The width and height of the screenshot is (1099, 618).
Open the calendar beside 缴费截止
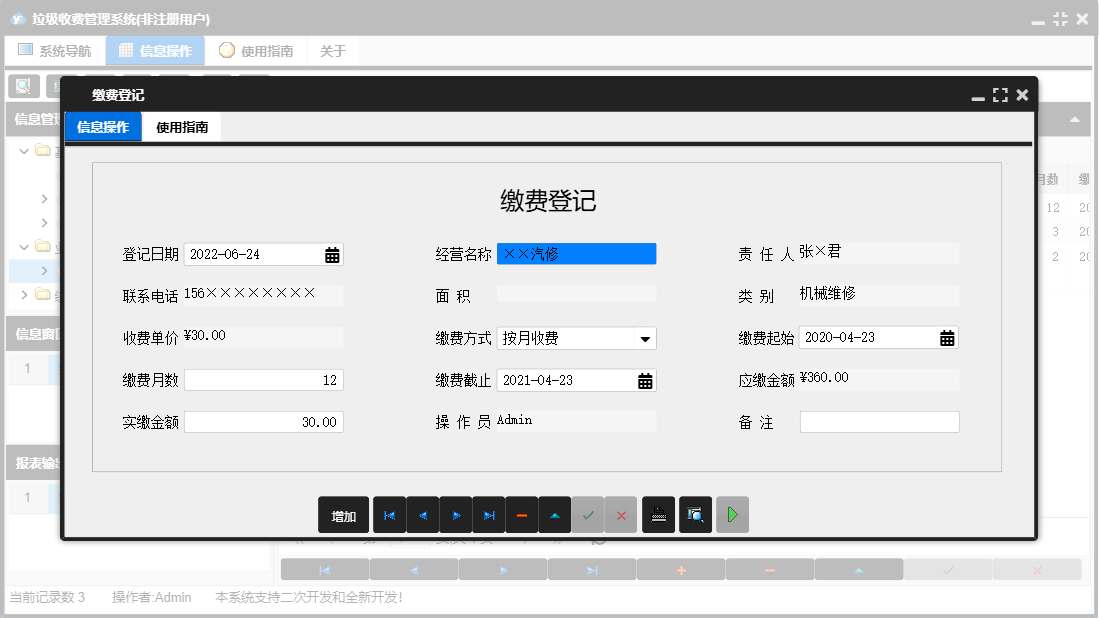pyautogui.click(x=647, y=380)
